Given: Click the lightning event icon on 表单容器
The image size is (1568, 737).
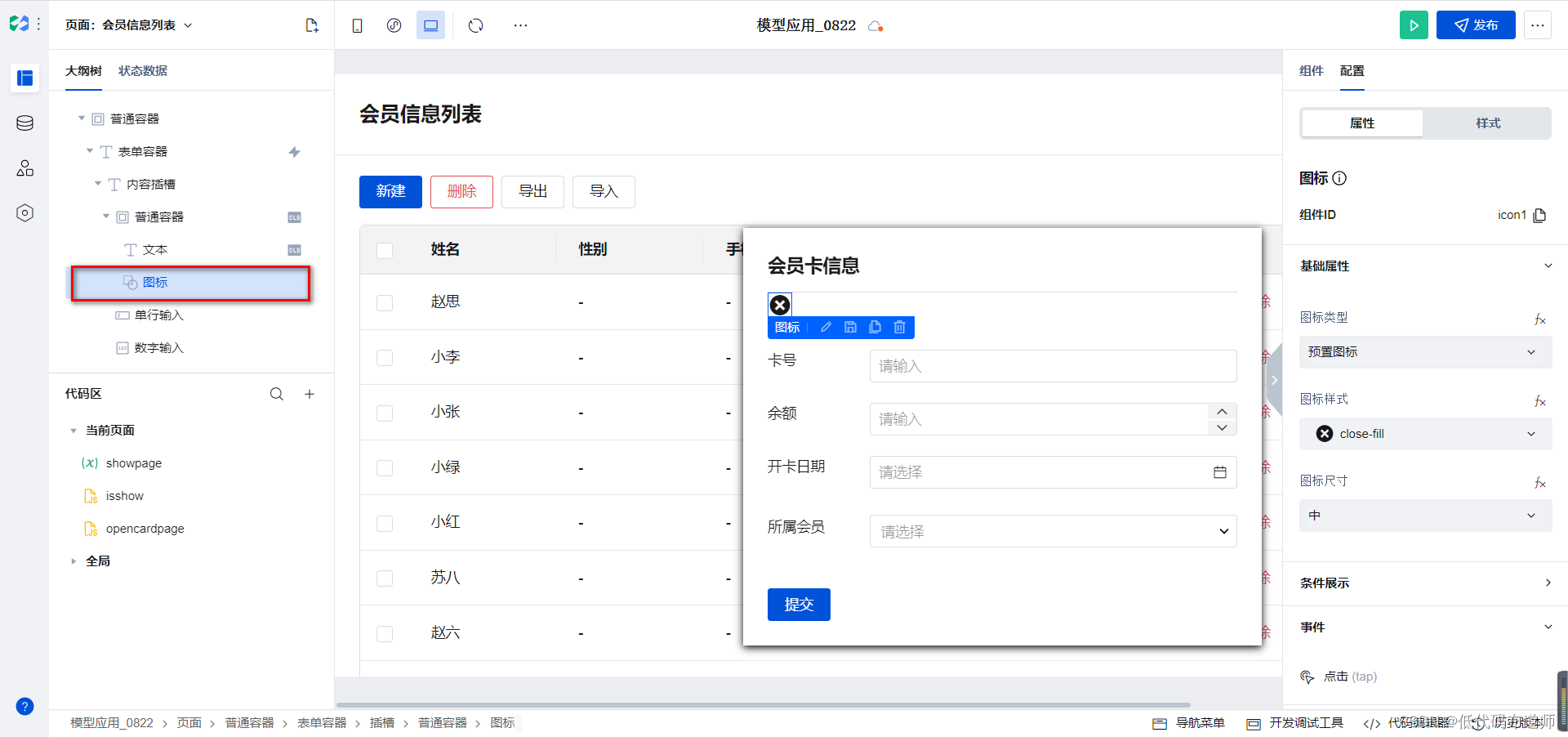Looking at the screenshot, I should [295, 152].
